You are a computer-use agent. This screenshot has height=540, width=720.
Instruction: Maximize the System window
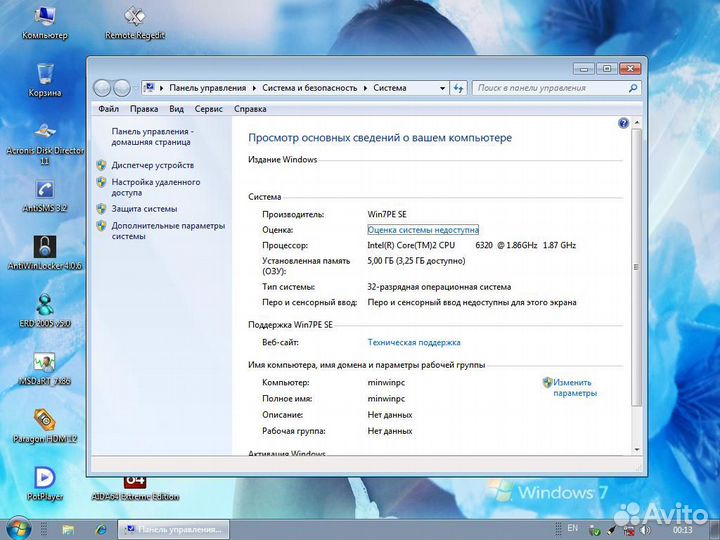click(607, 69)
